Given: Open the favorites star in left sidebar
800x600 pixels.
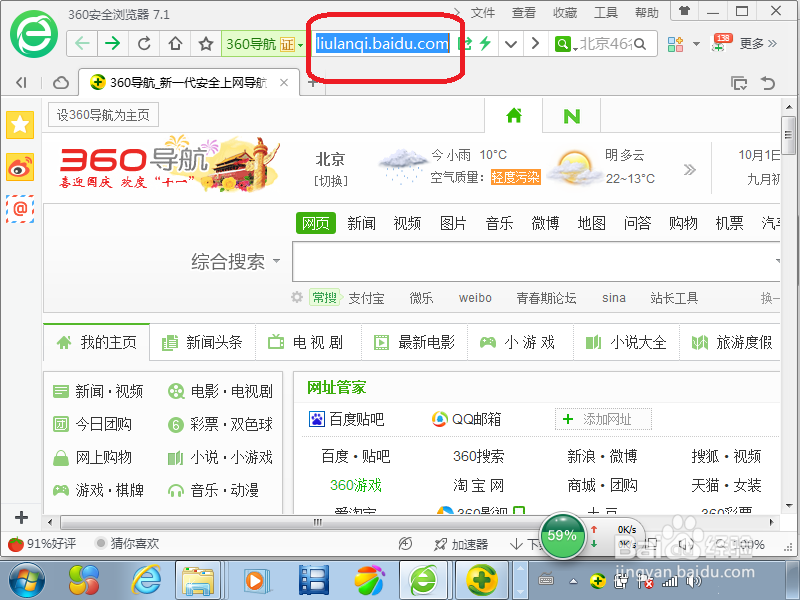Looking at the screenshot, I should click(20, 125).
